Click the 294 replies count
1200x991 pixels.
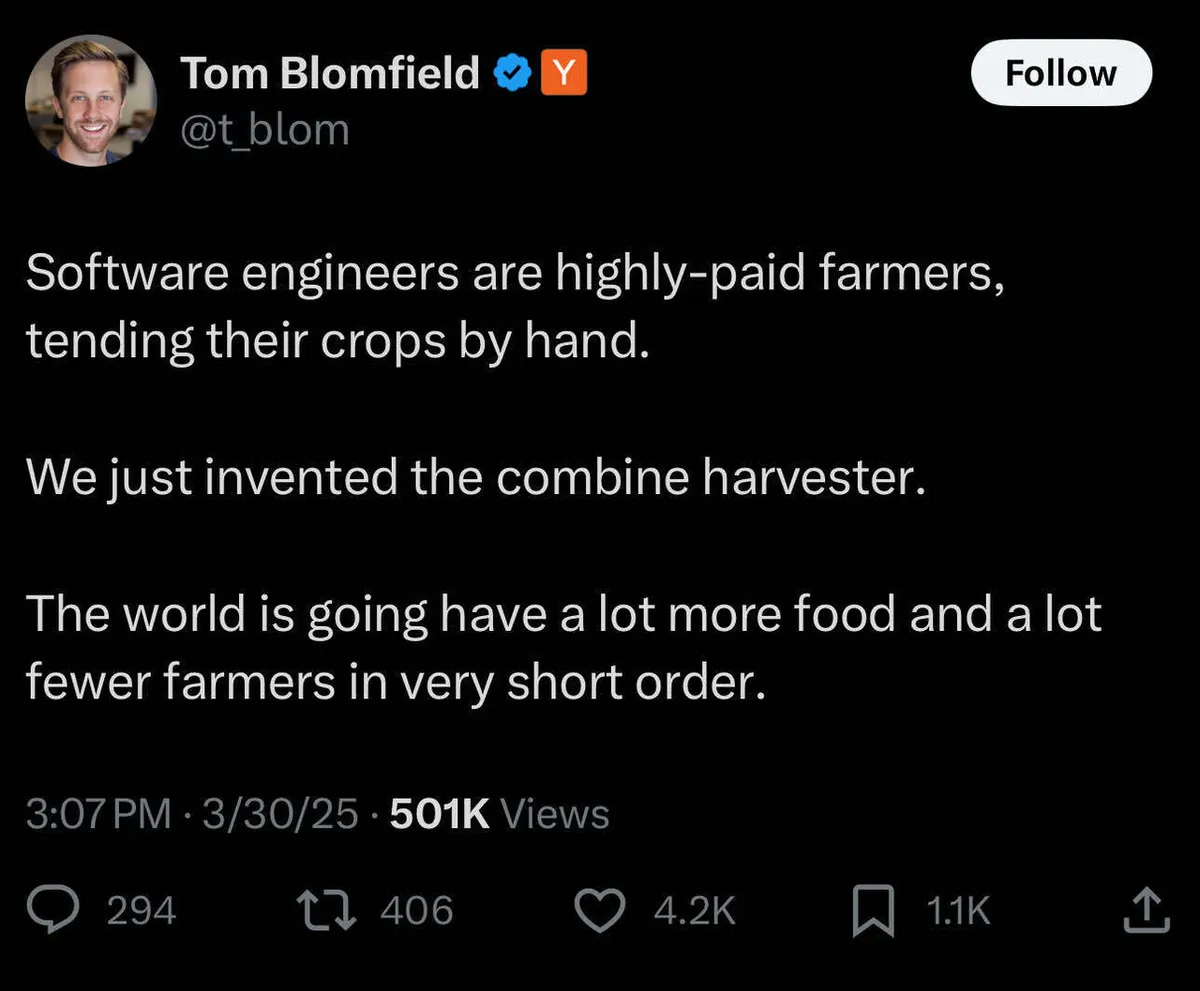(x=141, y=911)
